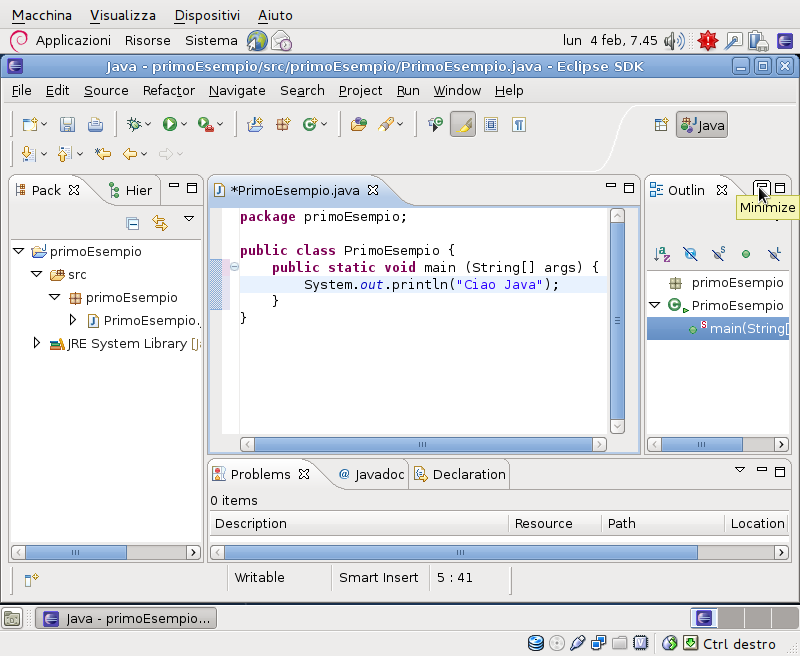Collapse All in Package Explorer

click(133, 223)
